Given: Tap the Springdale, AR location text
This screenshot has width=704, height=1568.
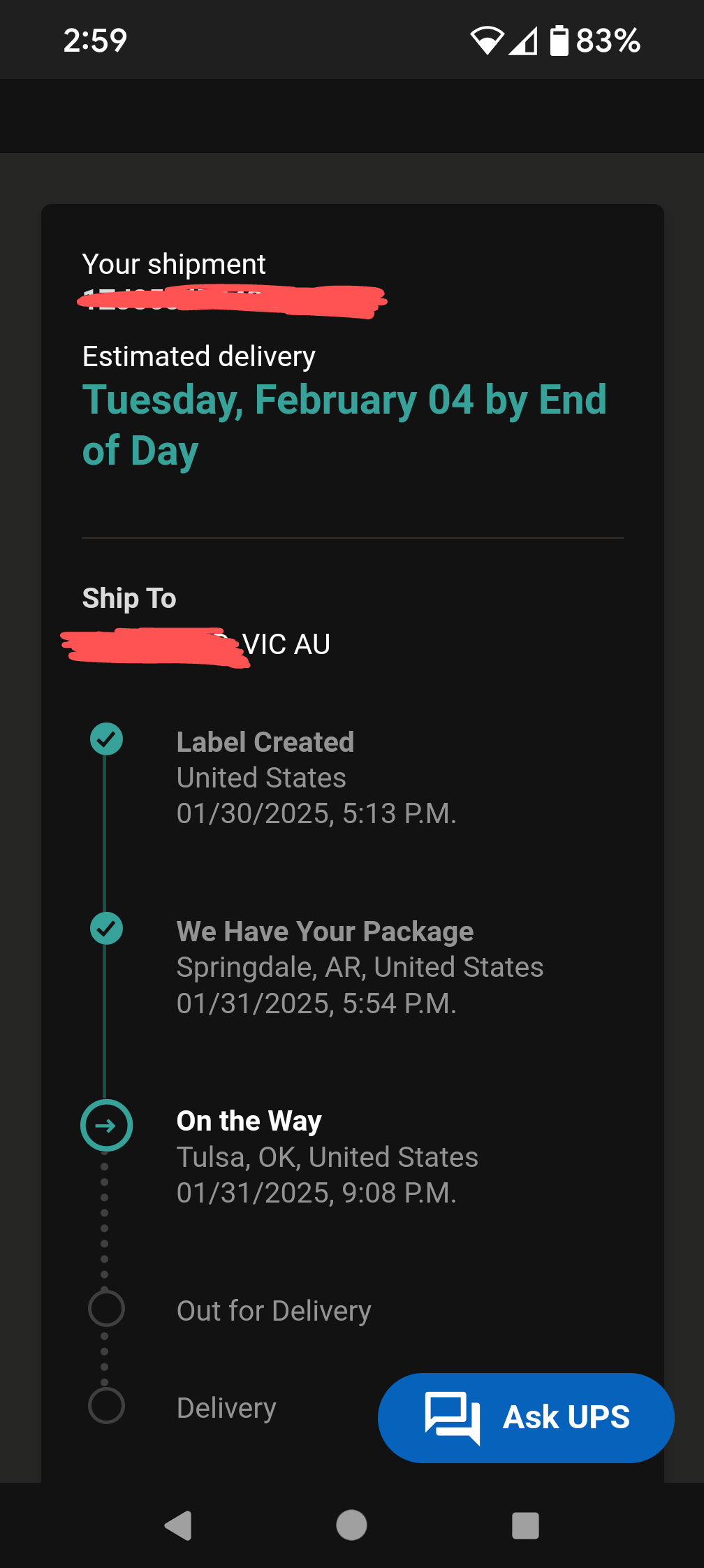Looking at the screenshot, I should 360,967.
